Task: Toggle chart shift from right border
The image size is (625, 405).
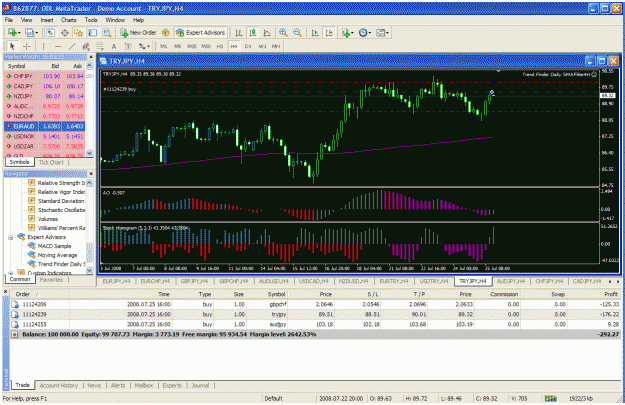Action: [x=329, y=33]
